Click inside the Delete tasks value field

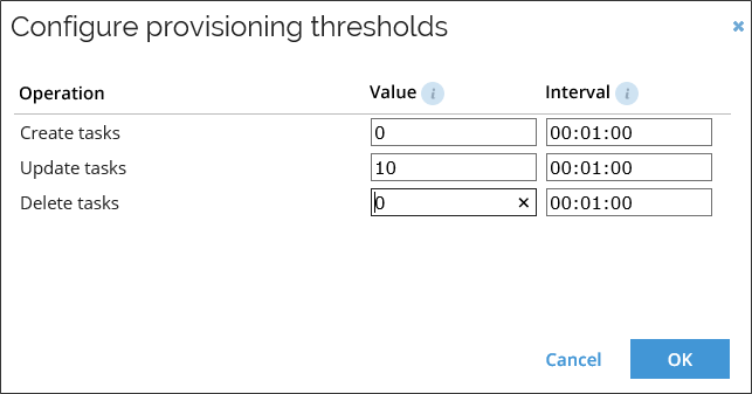point(444,202)
